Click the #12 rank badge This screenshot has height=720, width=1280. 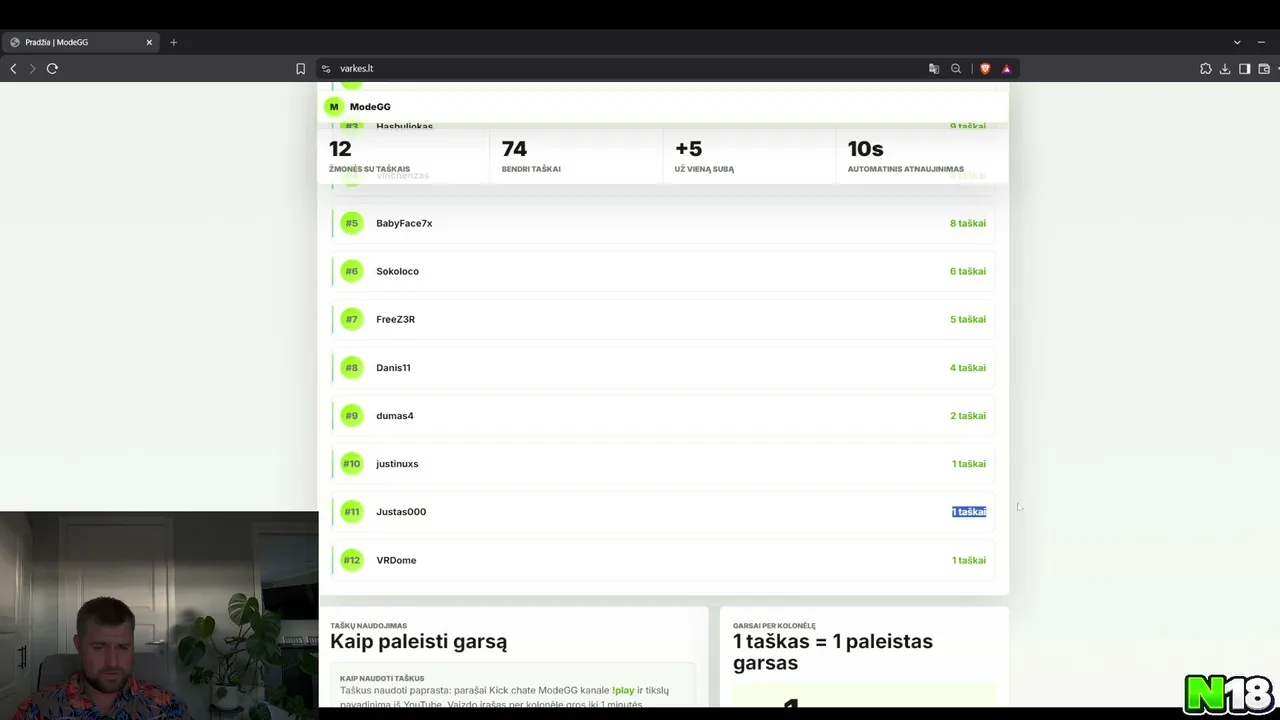click(x=352, y=560)
